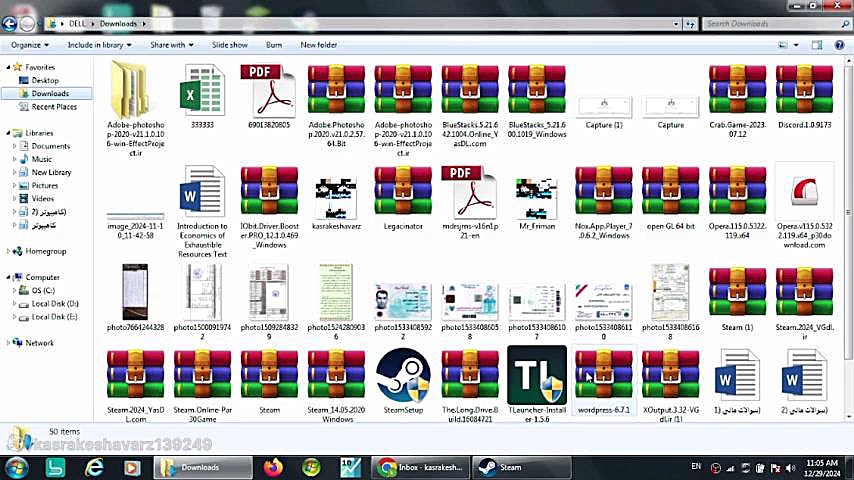Viewport: 854px width, 480px height.
Task: Go back with the Back arrow button
Action: click(x=10, y=24)
